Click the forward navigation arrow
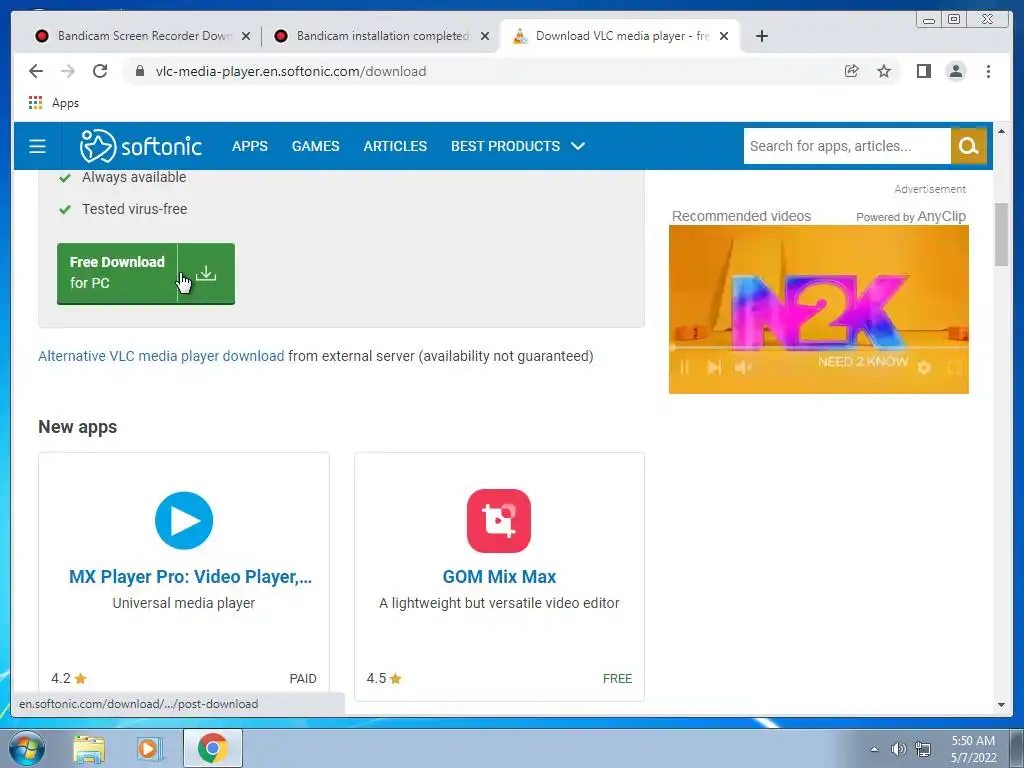The image size is (1024, 768). (x=68, y=71)
